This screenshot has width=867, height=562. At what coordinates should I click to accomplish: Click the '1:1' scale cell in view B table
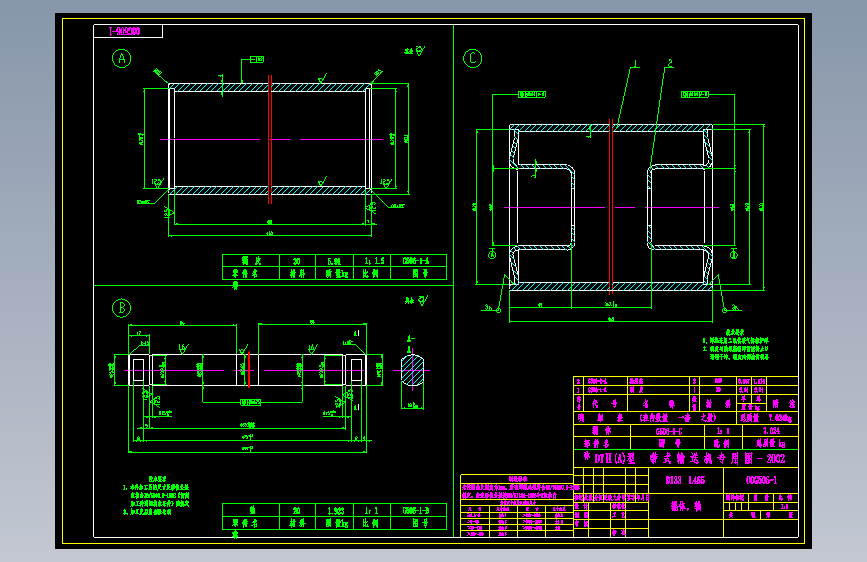click(372, 511)
